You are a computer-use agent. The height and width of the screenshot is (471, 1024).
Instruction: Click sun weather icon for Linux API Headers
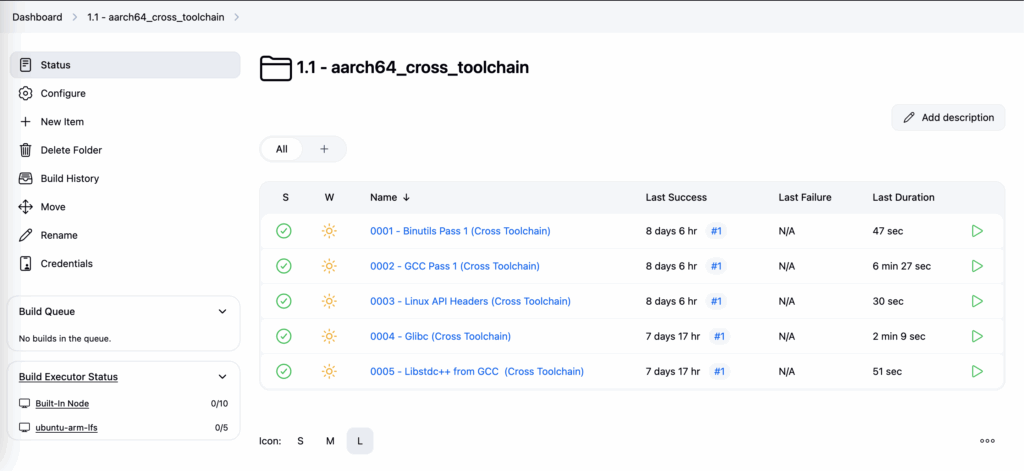tap(329, 301)
